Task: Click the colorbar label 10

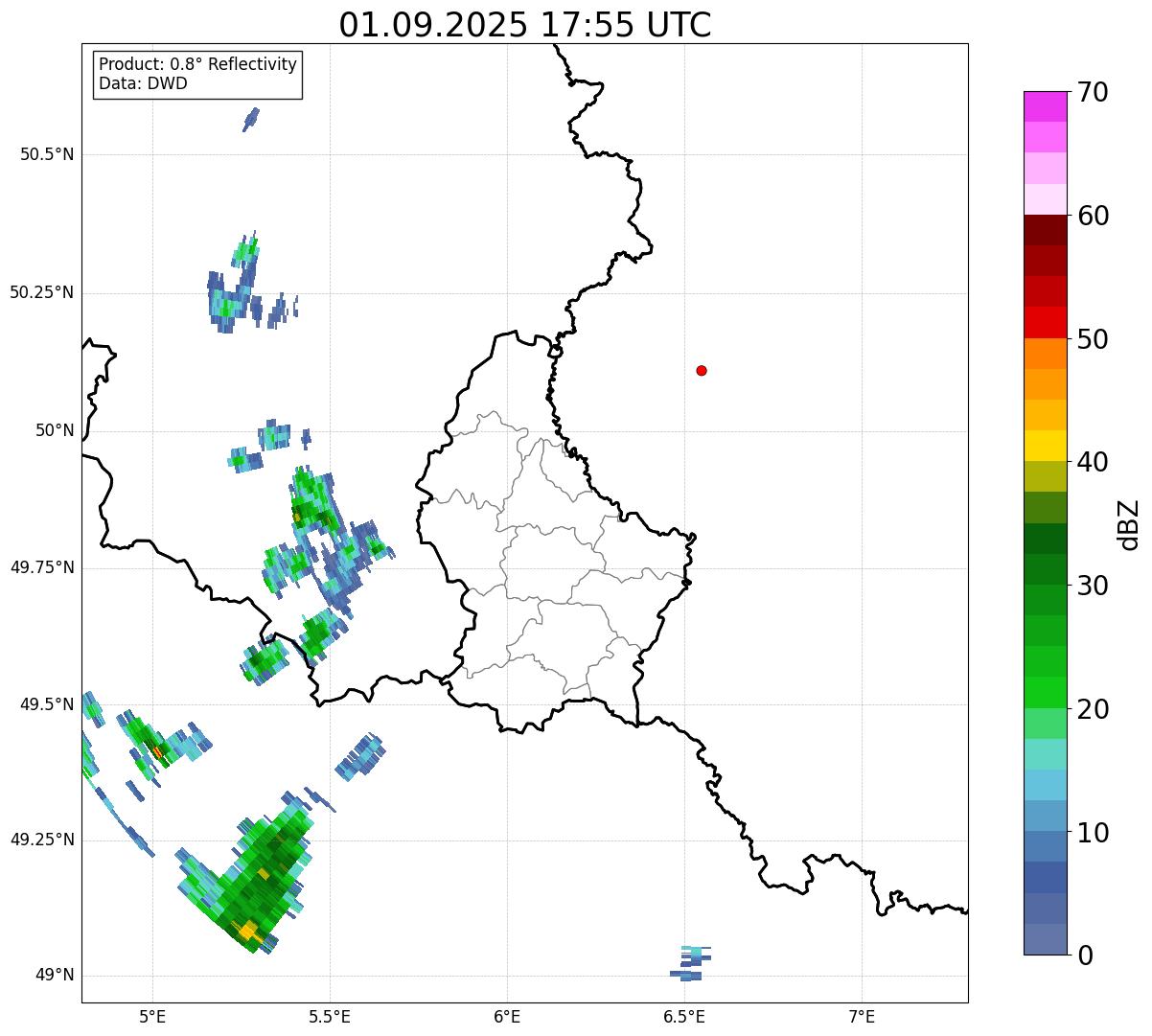Action: click(1093, 833)
